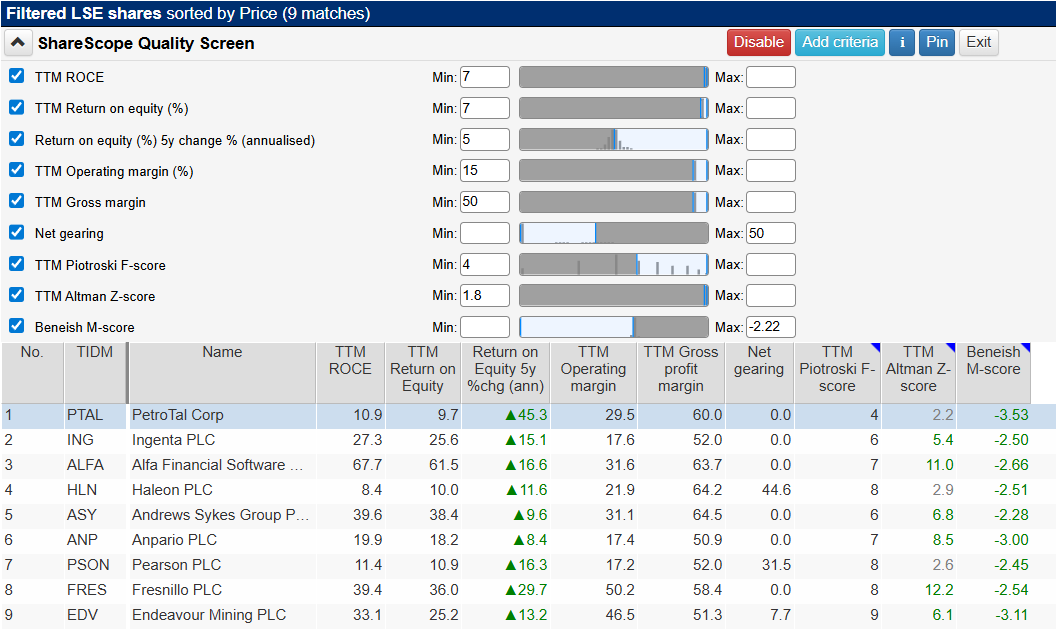
Task: Click the Add criteria button
Action: click(839, 42)
